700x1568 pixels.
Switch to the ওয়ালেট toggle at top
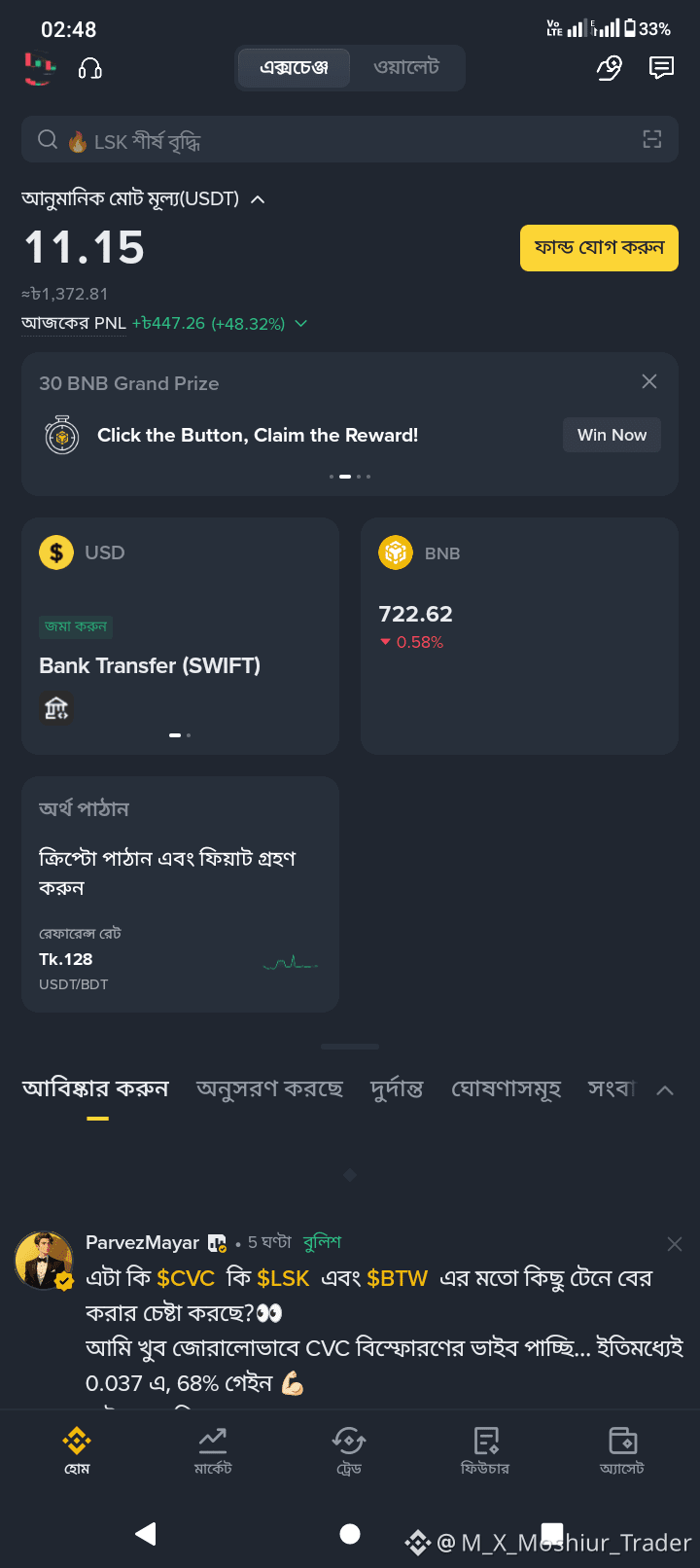point(406,68)
